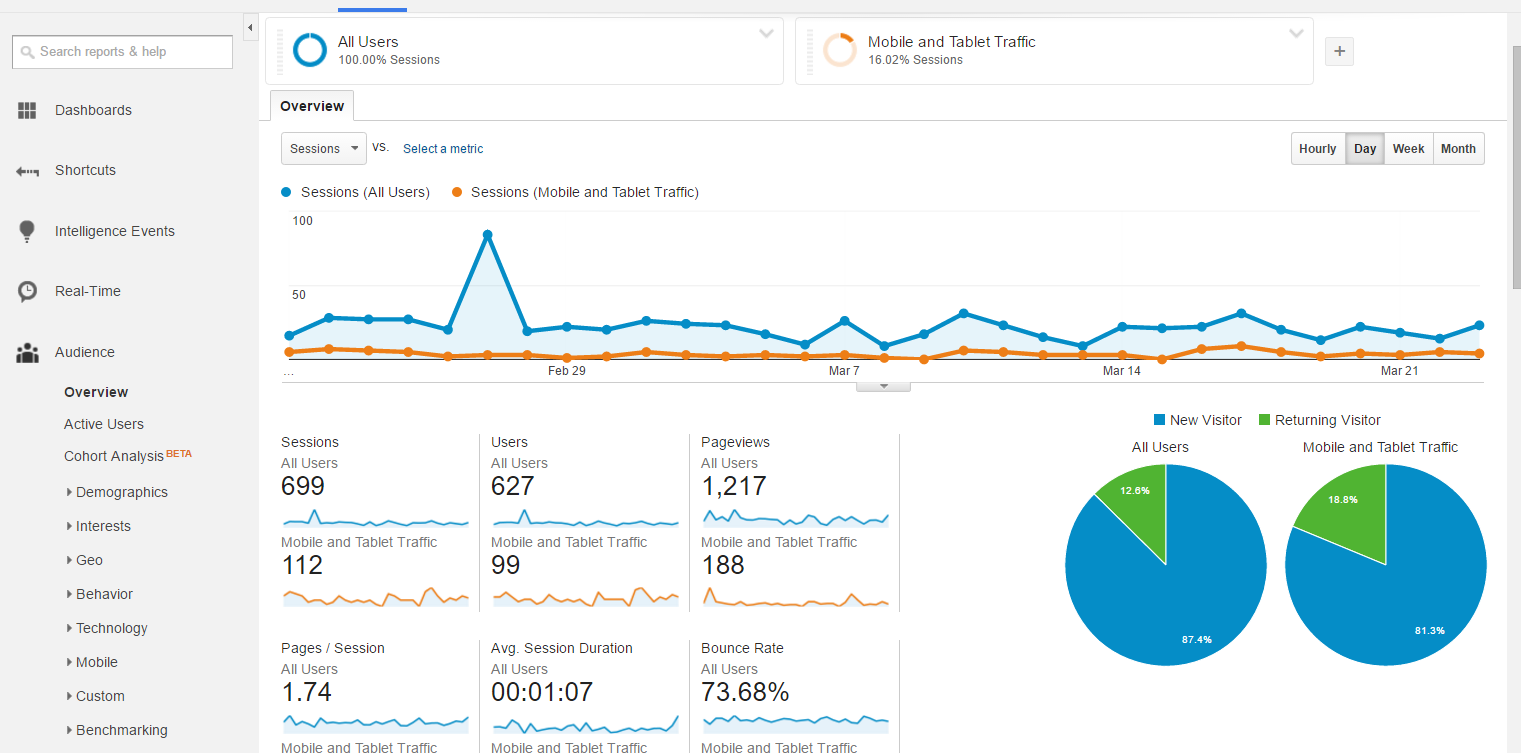Image resolution: width=1521 pixels, height=753 pixels.
Task: Open Intelligence Events via its bell icon
Action: pos(27,230)
